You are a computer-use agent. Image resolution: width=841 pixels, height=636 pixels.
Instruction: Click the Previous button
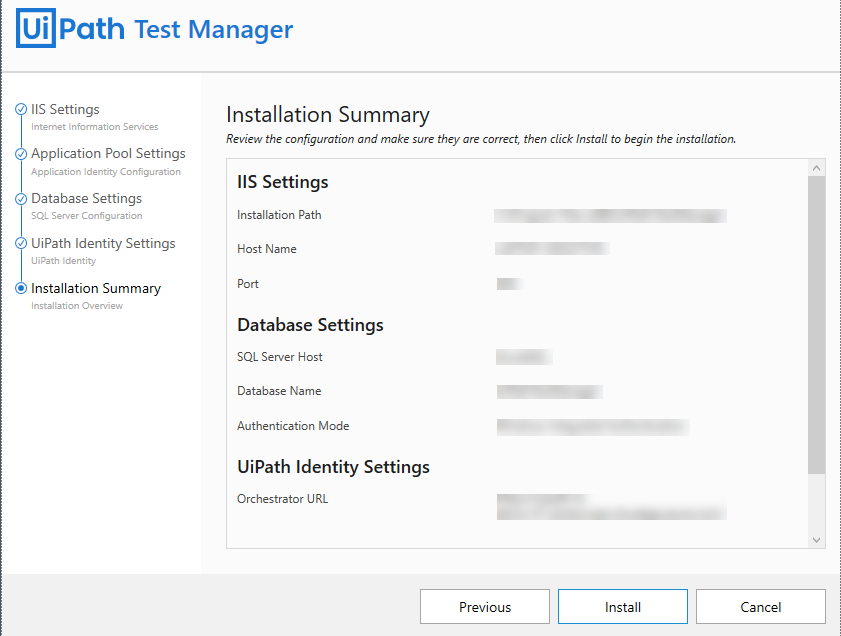(484, 606)
